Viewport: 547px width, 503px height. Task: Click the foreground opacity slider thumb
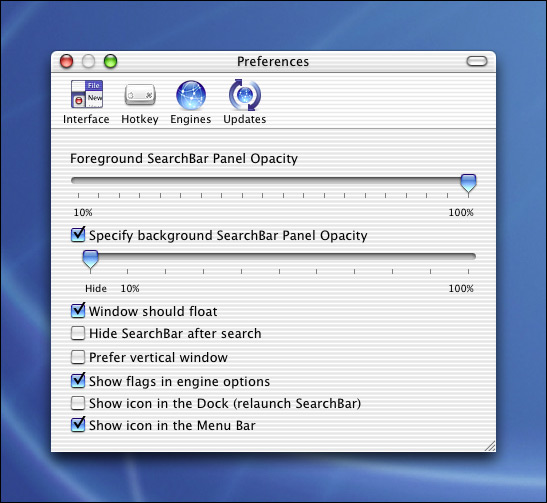468,183
